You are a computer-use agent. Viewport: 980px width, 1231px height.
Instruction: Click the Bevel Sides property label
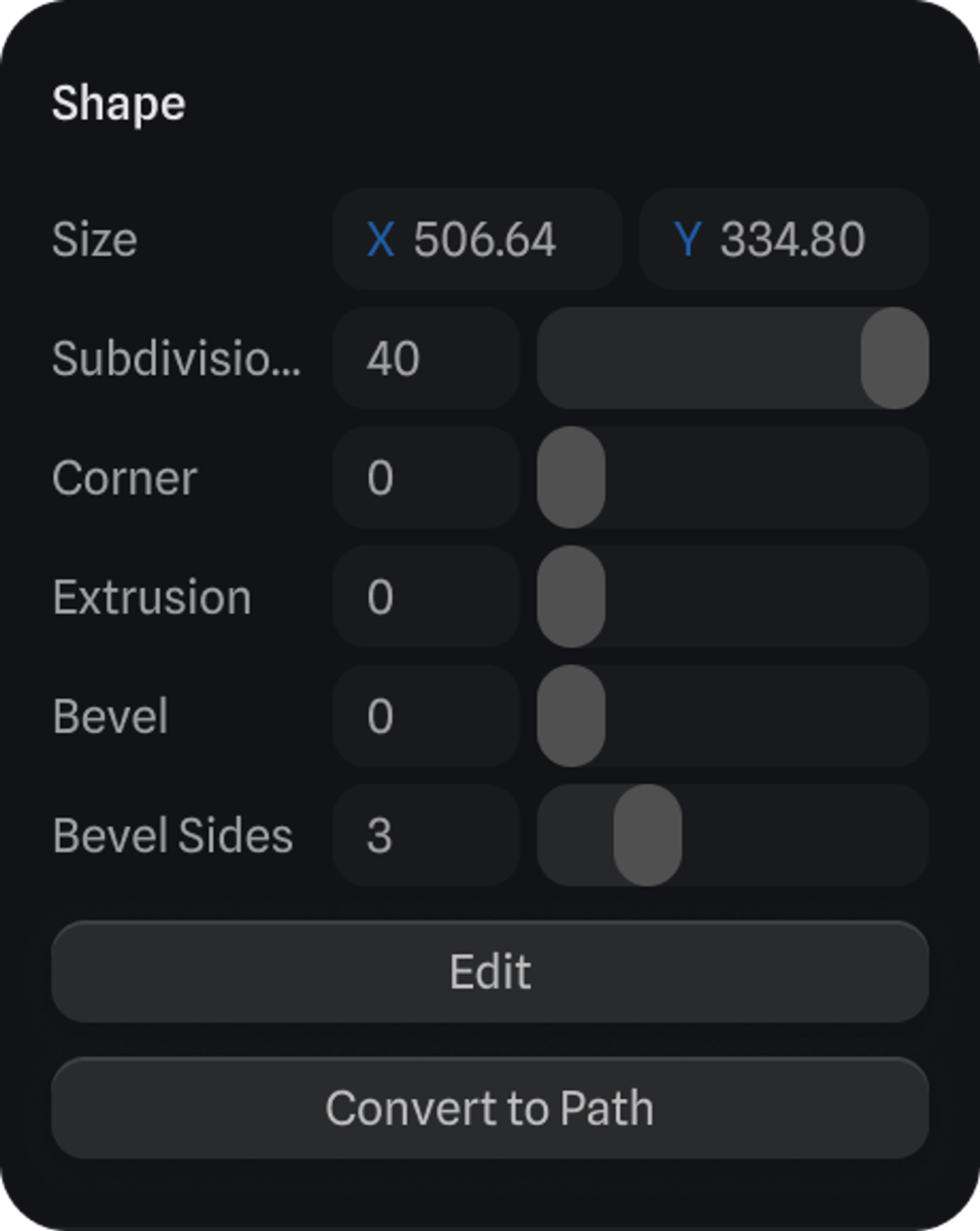[172, 835]
